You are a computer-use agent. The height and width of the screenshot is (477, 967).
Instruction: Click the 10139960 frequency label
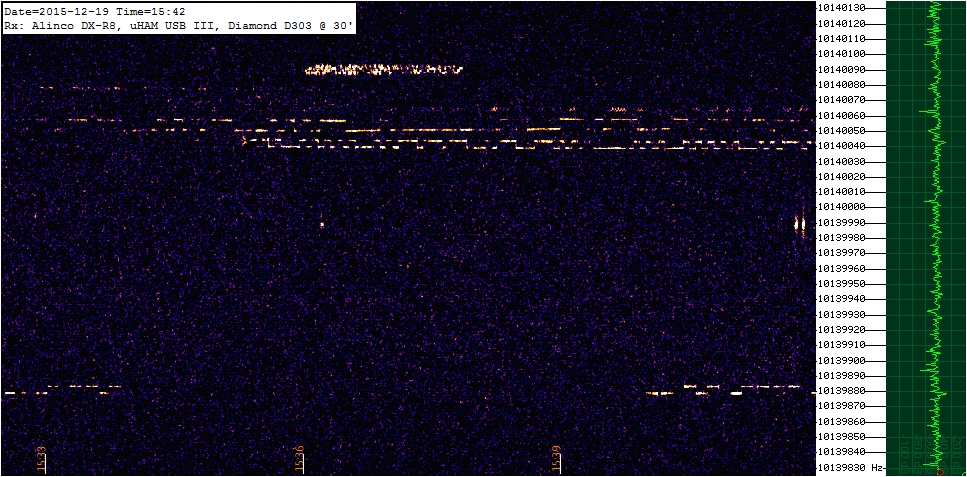tap(843, 268)
